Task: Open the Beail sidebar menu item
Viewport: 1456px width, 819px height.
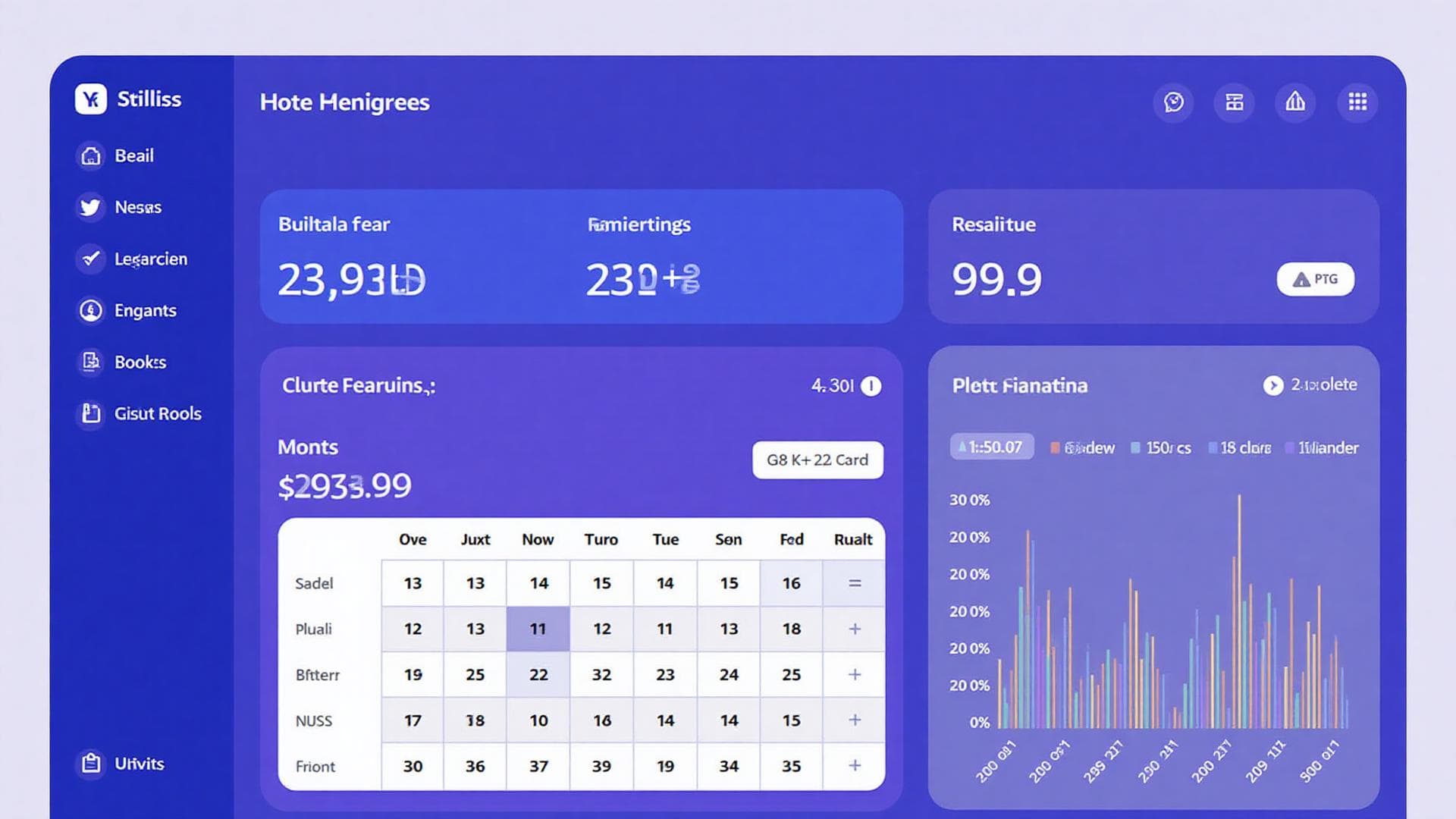Action: (x=133, y=155)
